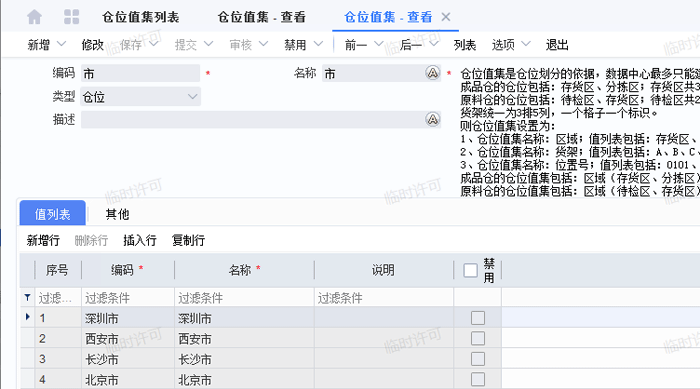Image resolution: width=700 pixels, height=389 pixels.
Task: Expand the 选项 dropdown arrow
Action: 526,44
